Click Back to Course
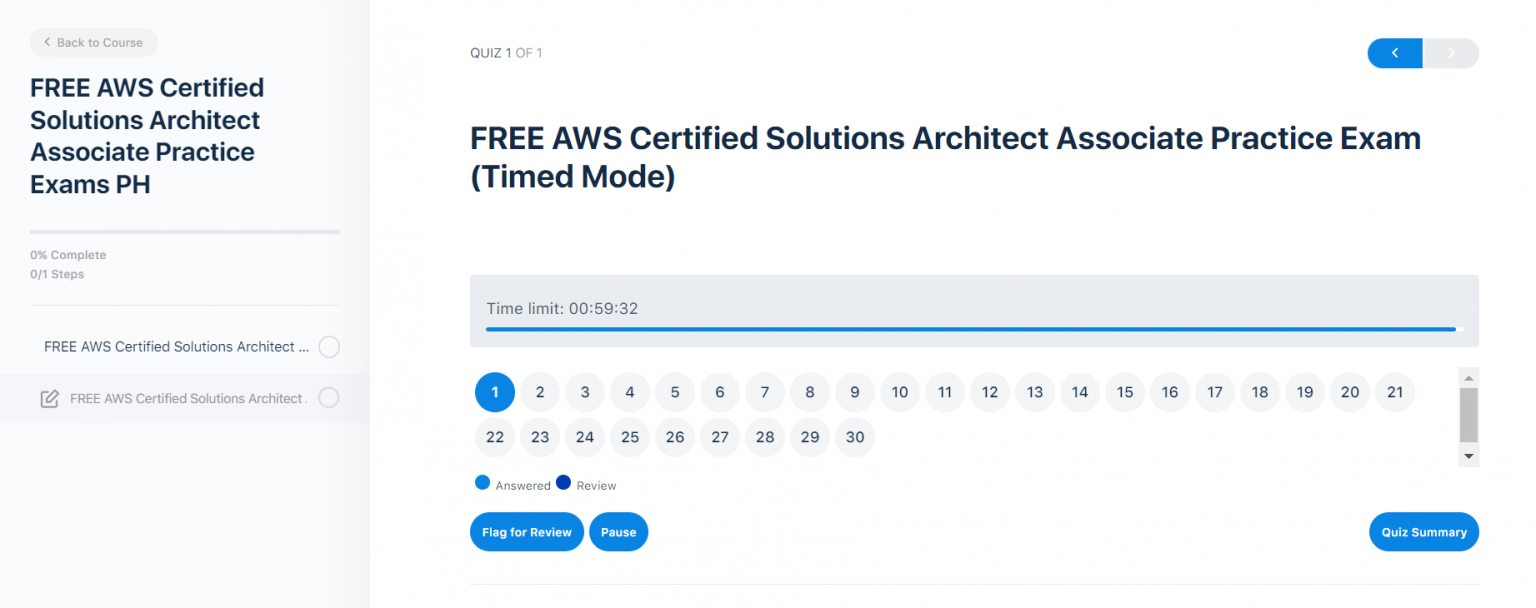This screenshot has width=1536, height=608. [x=93, y=42]
